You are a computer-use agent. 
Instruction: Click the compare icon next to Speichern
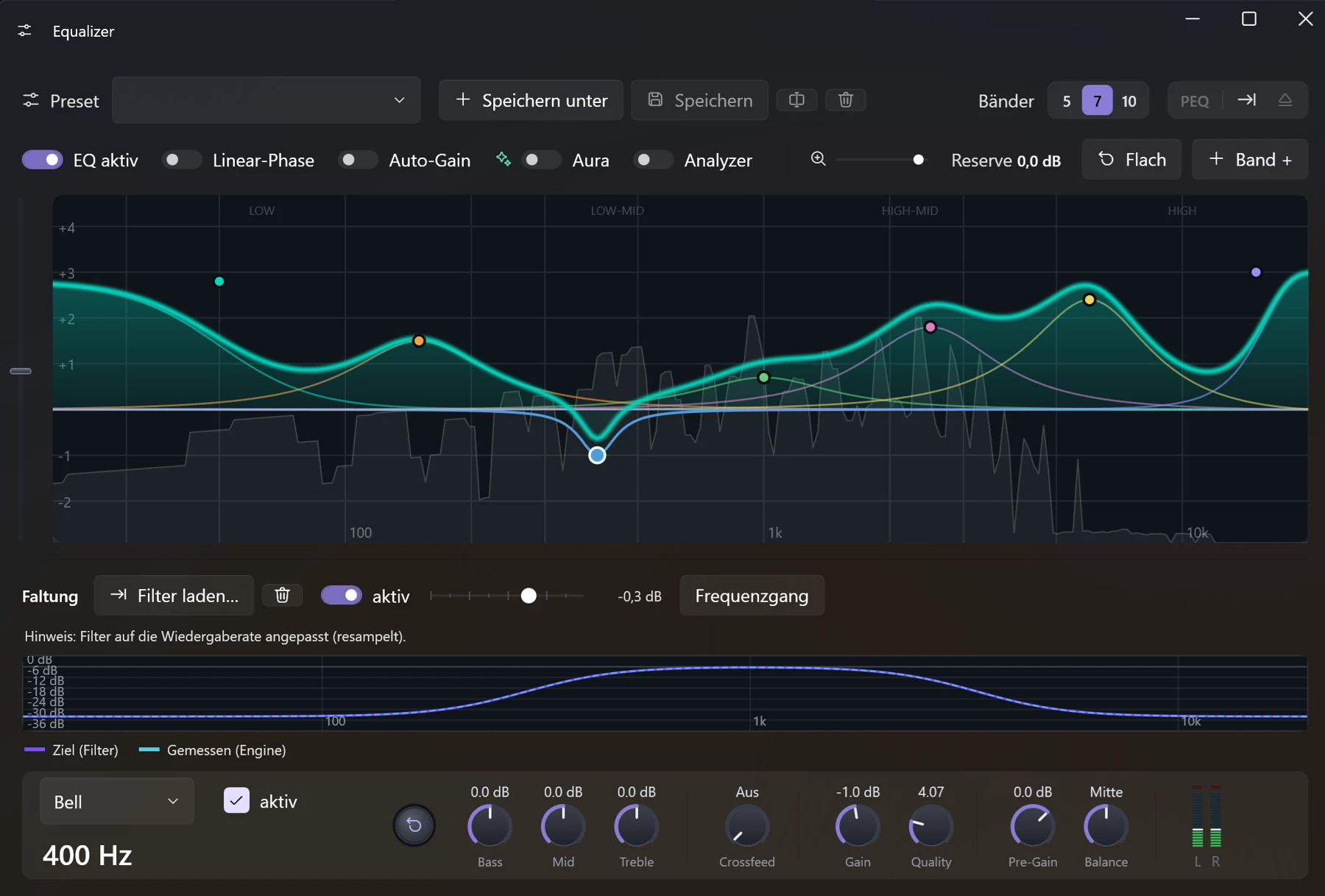(x=796, y=99)
